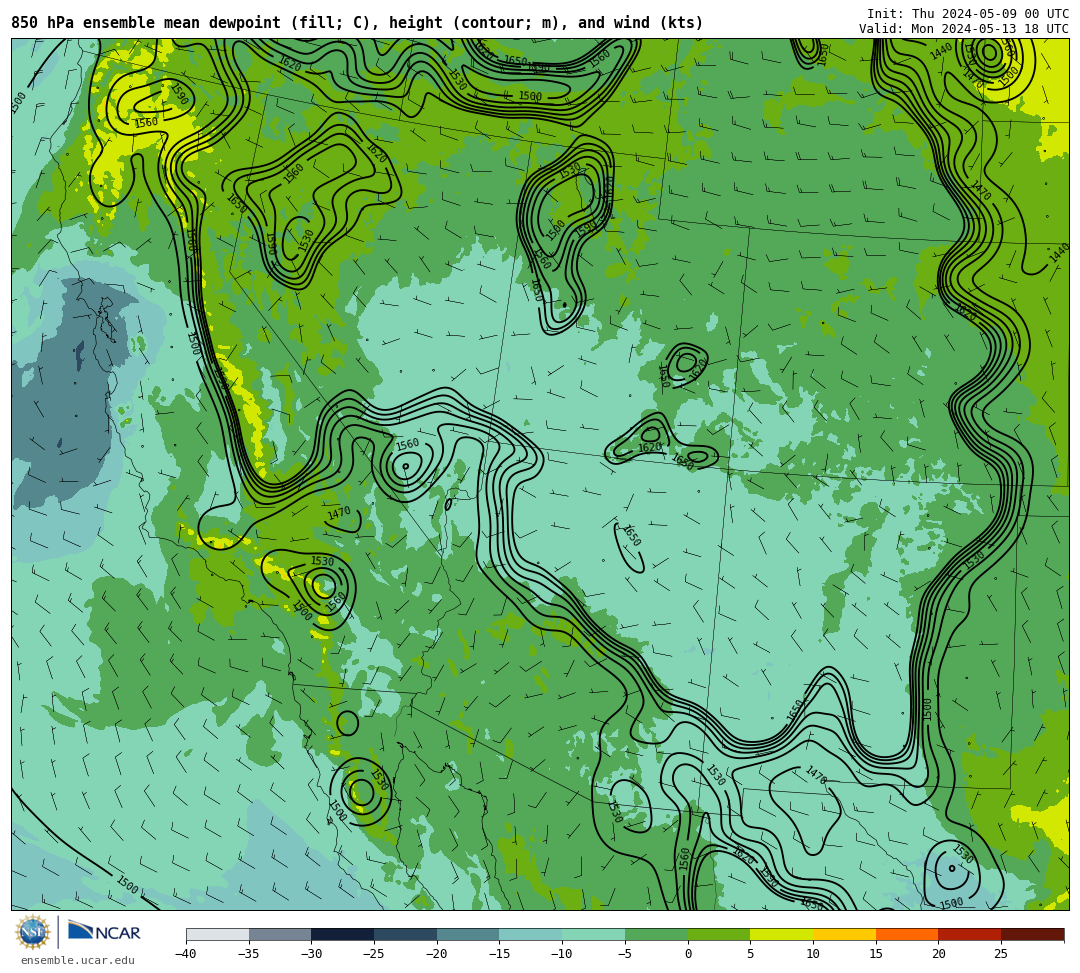Image resolution: width=1080 pixels, height=973 pixels.
Task: Click the -20 colorbar tick label
Action: point(437,954)
